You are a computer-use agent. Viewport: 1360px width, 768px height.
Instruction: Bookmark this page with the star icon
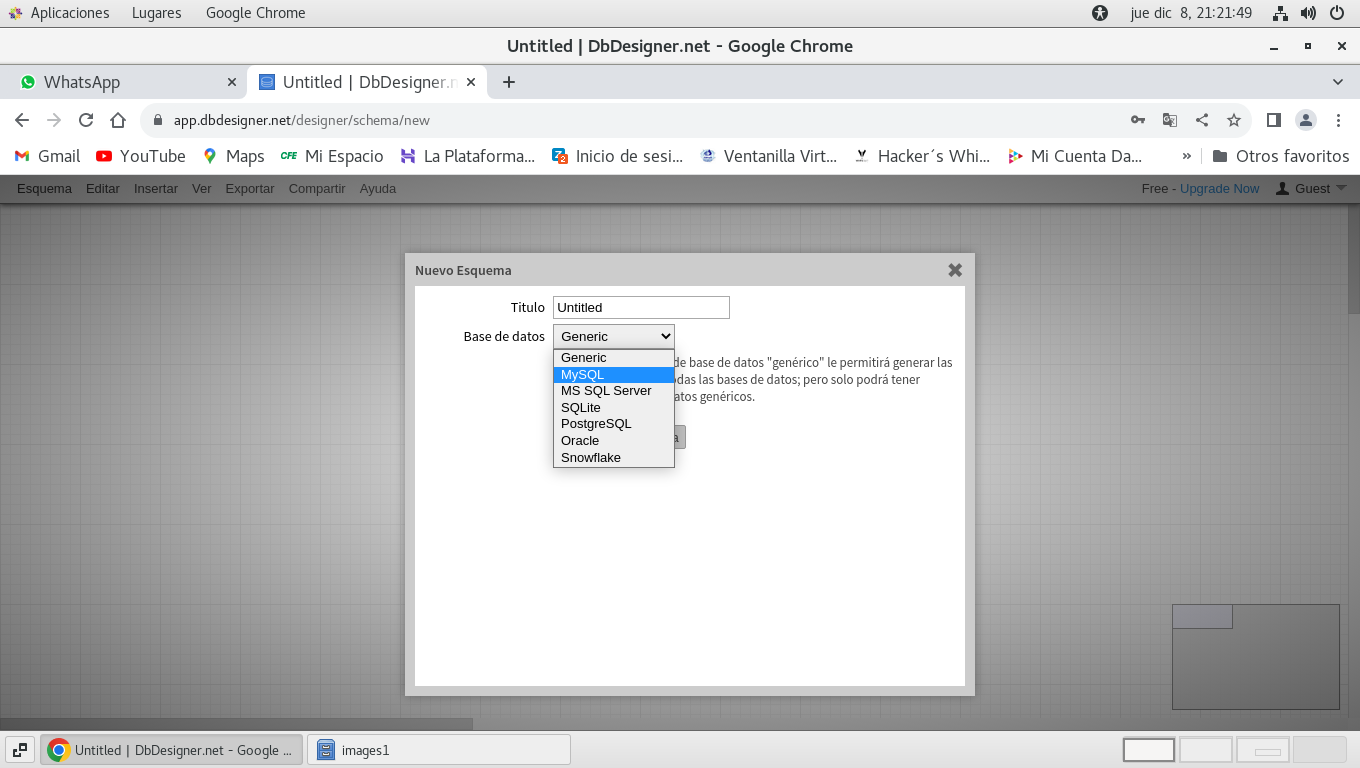pyautogui.click(x=1234, y=120)
